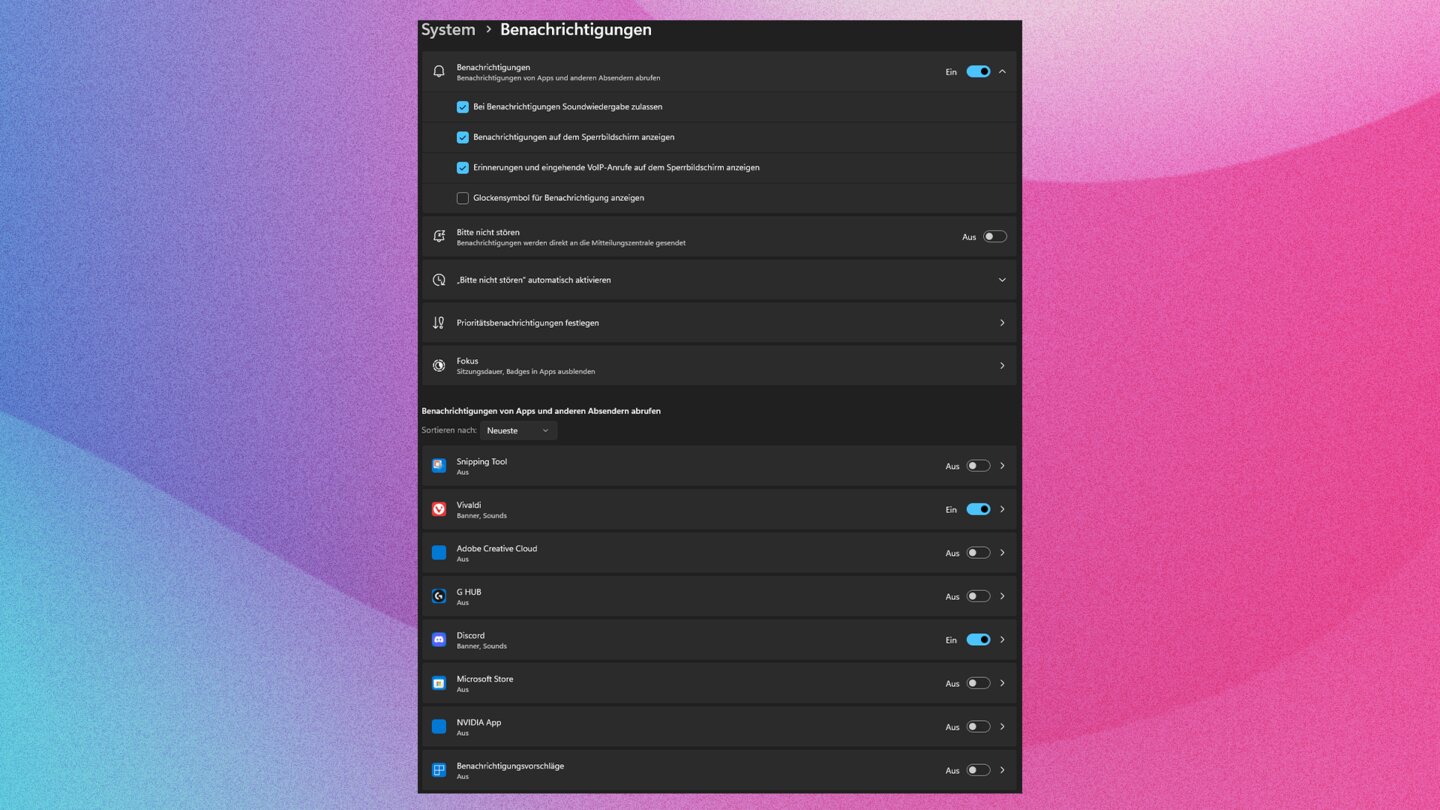Click the bell icon beside Benachrichtigungen
Image resolution: width=1440 pixels, height=810 pixels.
[x=438, y=72]
